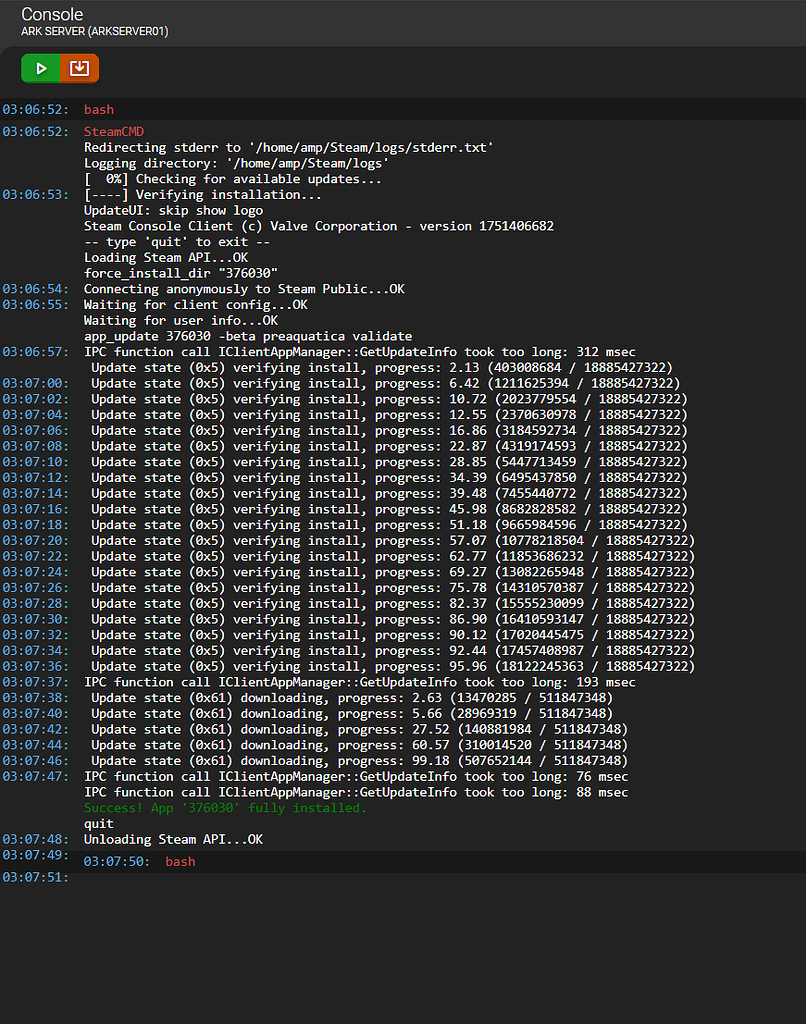This screenshot has height=1024, width=806.
Task: Click the 'Redirecting stderr' log line
Action: (x=288, y=148)
